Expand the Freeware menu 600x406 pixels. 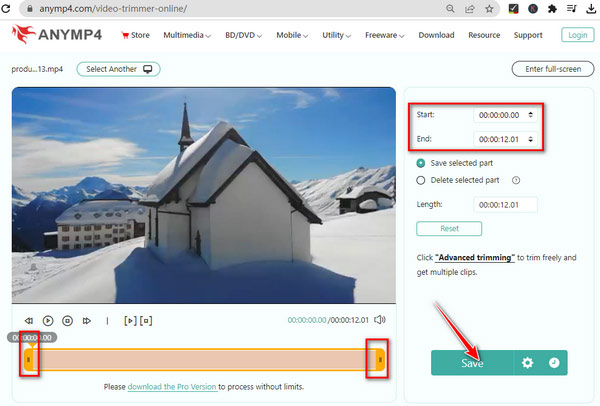pos(385,35)
